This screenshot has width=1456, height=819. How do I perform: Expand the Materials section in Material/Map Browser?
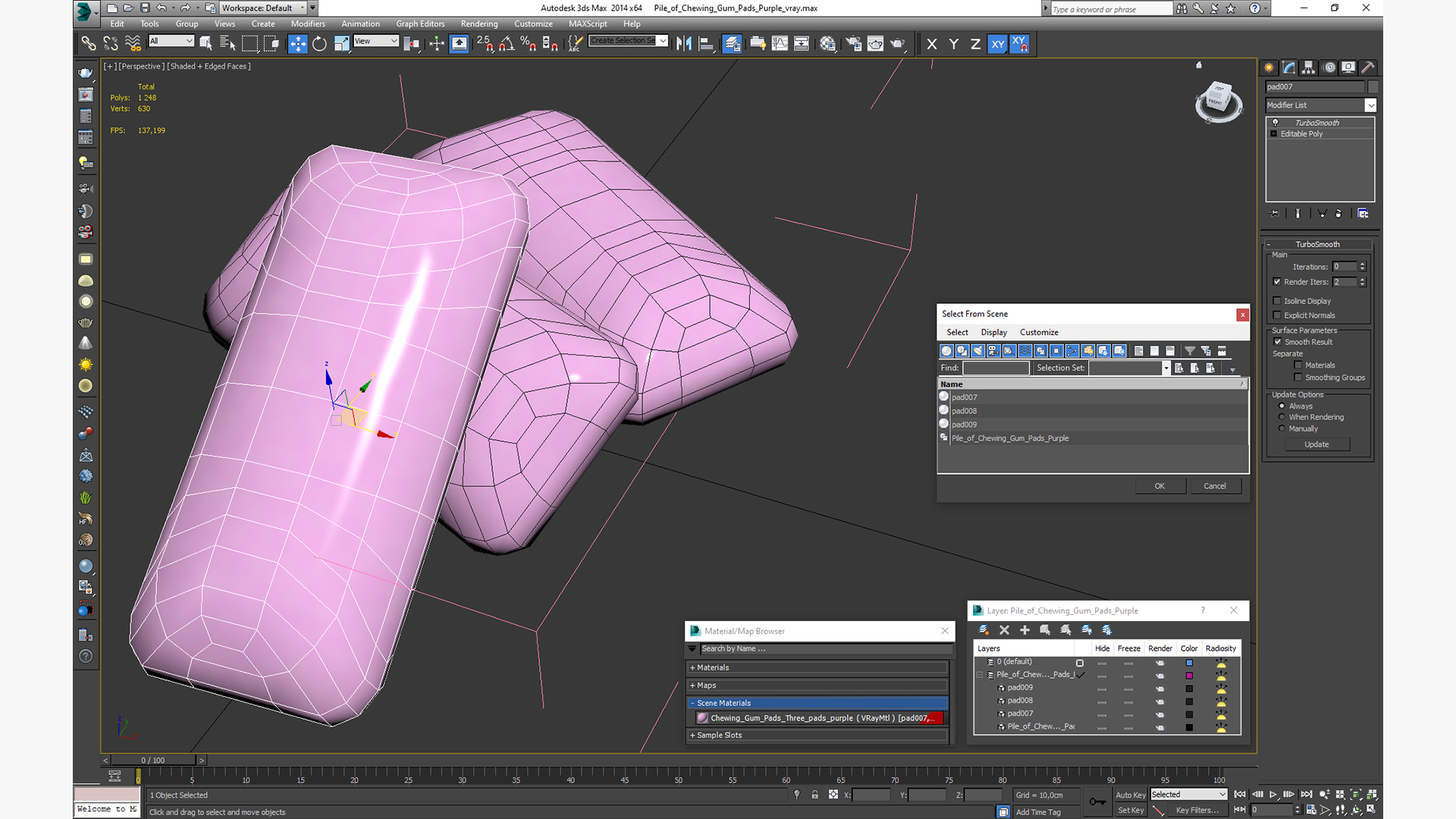coord(818,668)
